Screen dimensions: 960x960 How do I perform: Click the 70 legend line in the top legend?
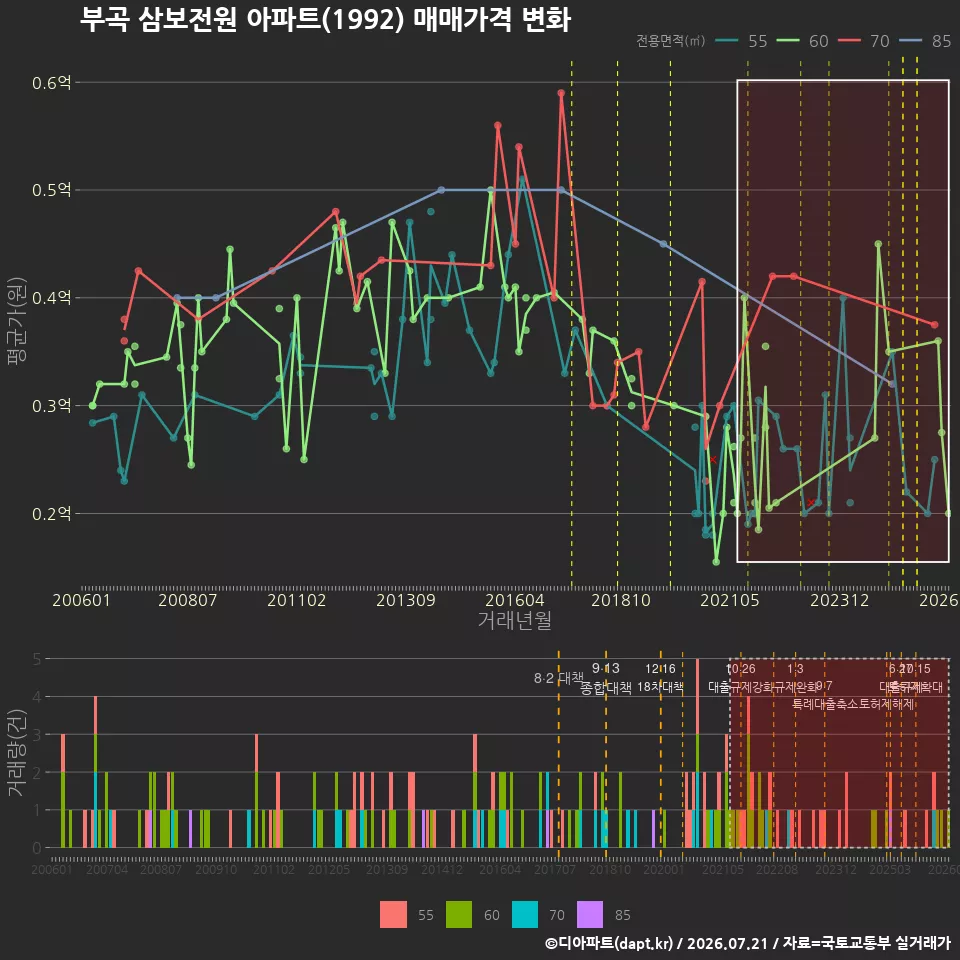[849, 41]
